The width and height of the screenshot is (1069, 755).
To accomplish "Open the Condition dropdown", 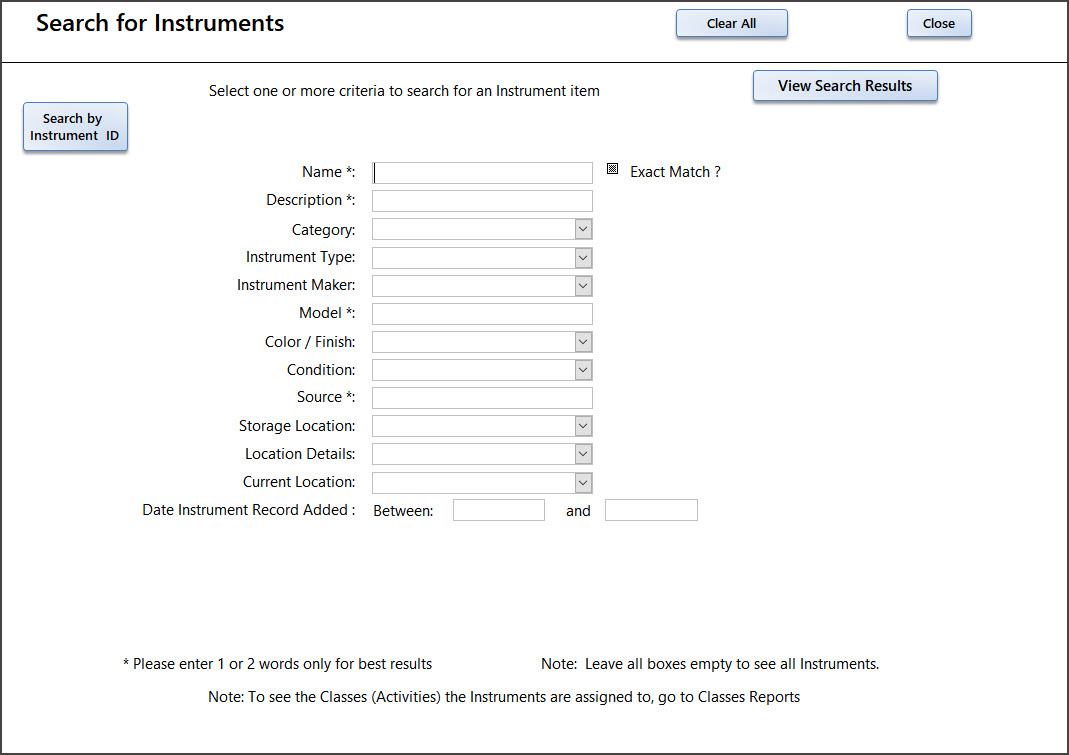I will click(x=584, y=370).
